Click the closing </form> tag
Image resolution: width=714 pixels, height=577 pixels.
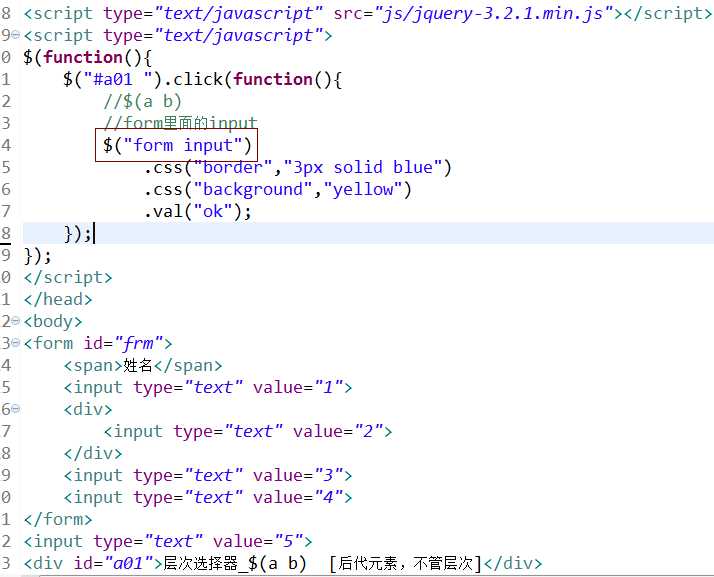pos(58,519)
